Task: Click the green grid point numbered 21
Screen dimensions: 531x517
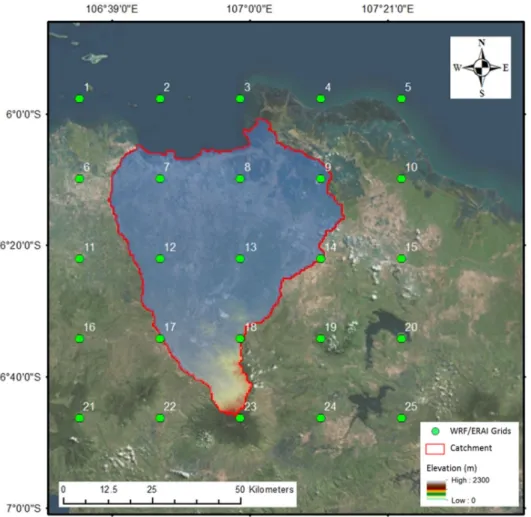Action: click(79, 418)
